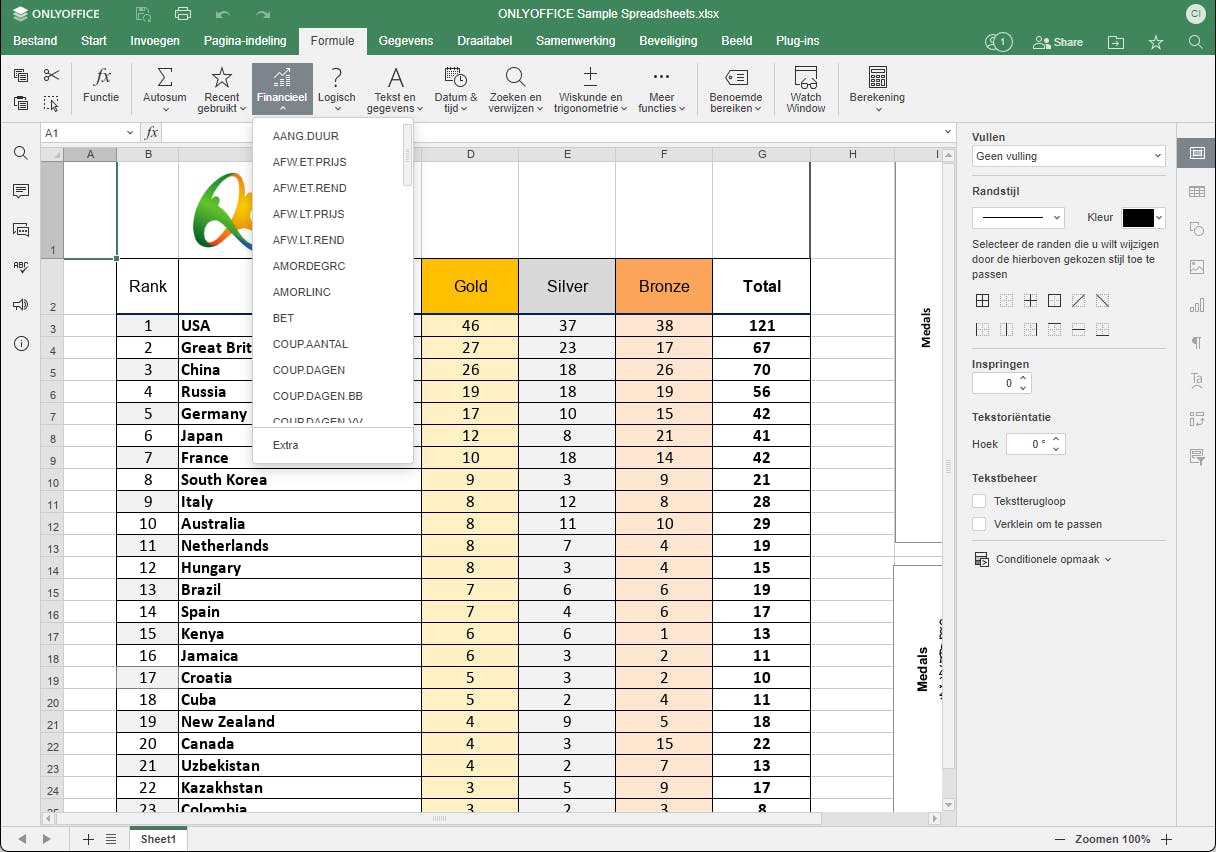Select the Sheet1 tab
This screenshot has width=1216, height=852.
point(158,840)
